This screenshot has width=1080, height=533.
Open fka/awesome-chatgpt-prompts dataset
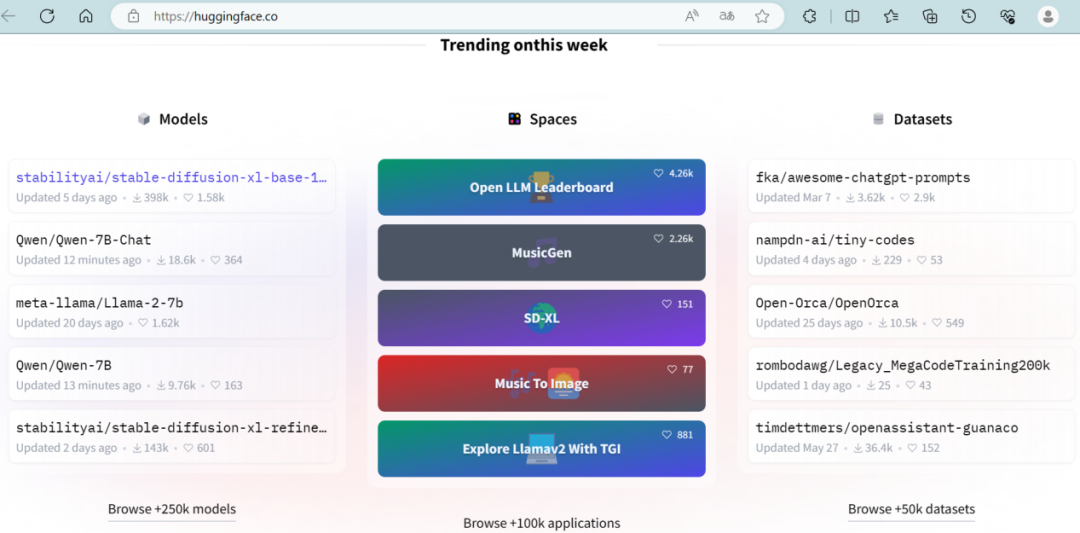862,178
